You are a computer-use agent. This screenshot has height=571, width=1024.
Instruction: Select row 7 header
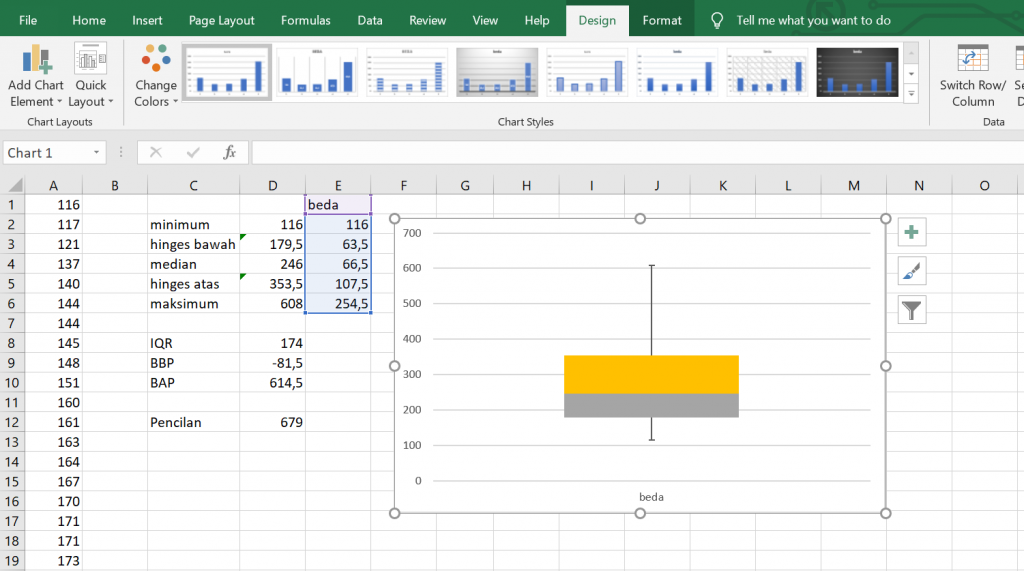pyautogui.click(x=12, y=323)
